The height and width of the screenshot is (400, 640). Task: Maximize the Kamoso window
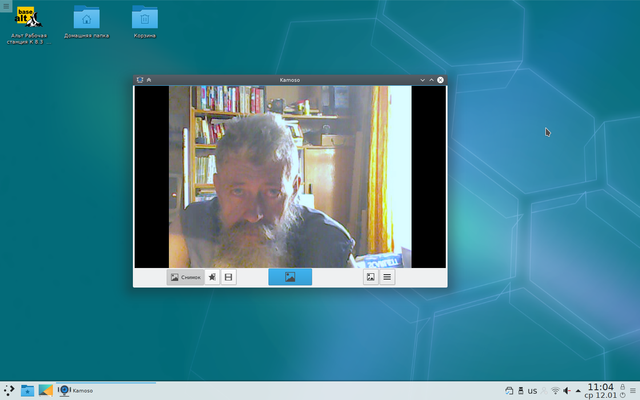431,80
